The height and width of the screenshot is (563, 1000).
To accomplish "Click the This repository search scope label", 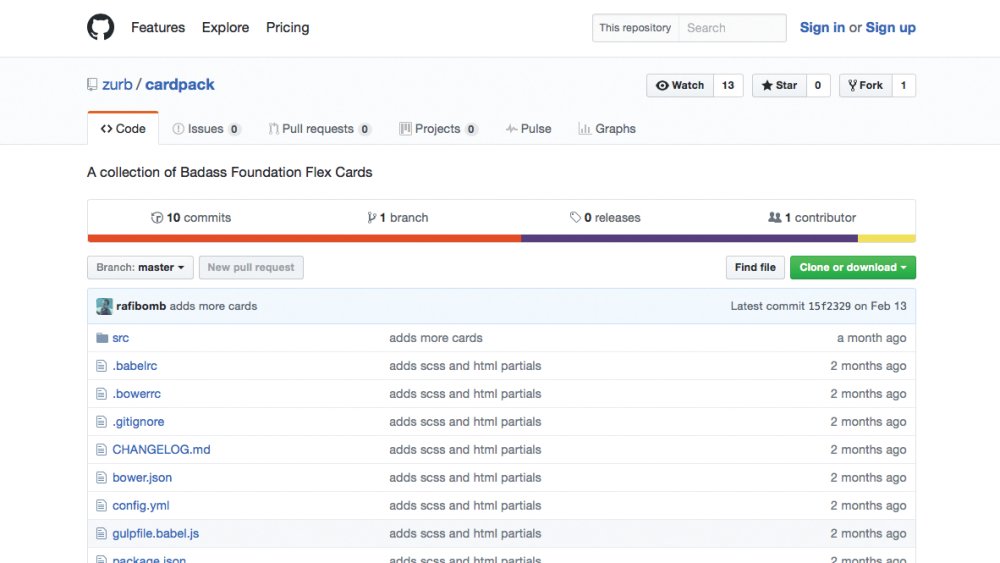I will coord(635,28).
